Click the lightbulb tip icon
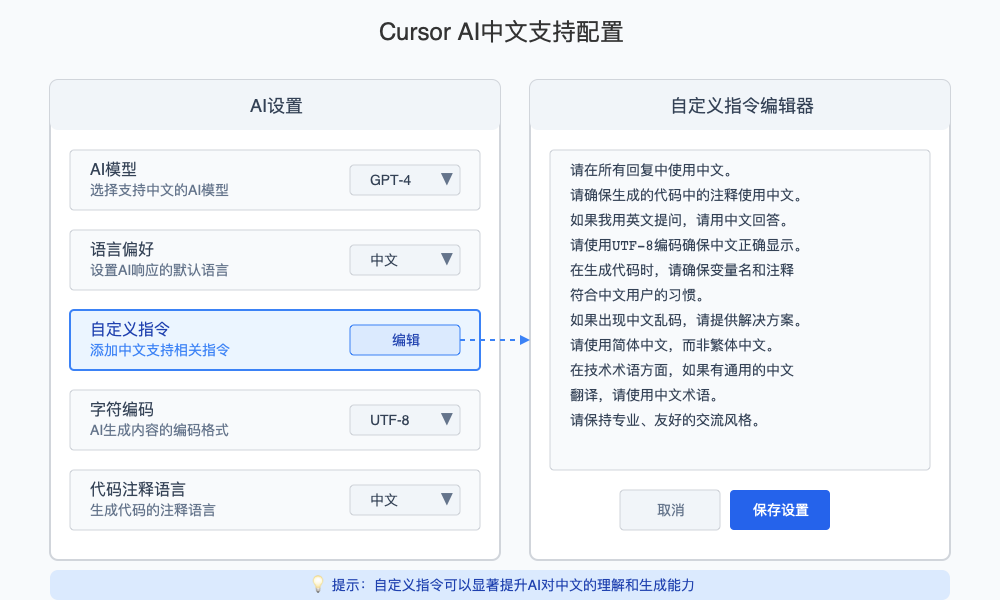The width and height of the screenshot is (1000, 600). (x=318, y=585)
